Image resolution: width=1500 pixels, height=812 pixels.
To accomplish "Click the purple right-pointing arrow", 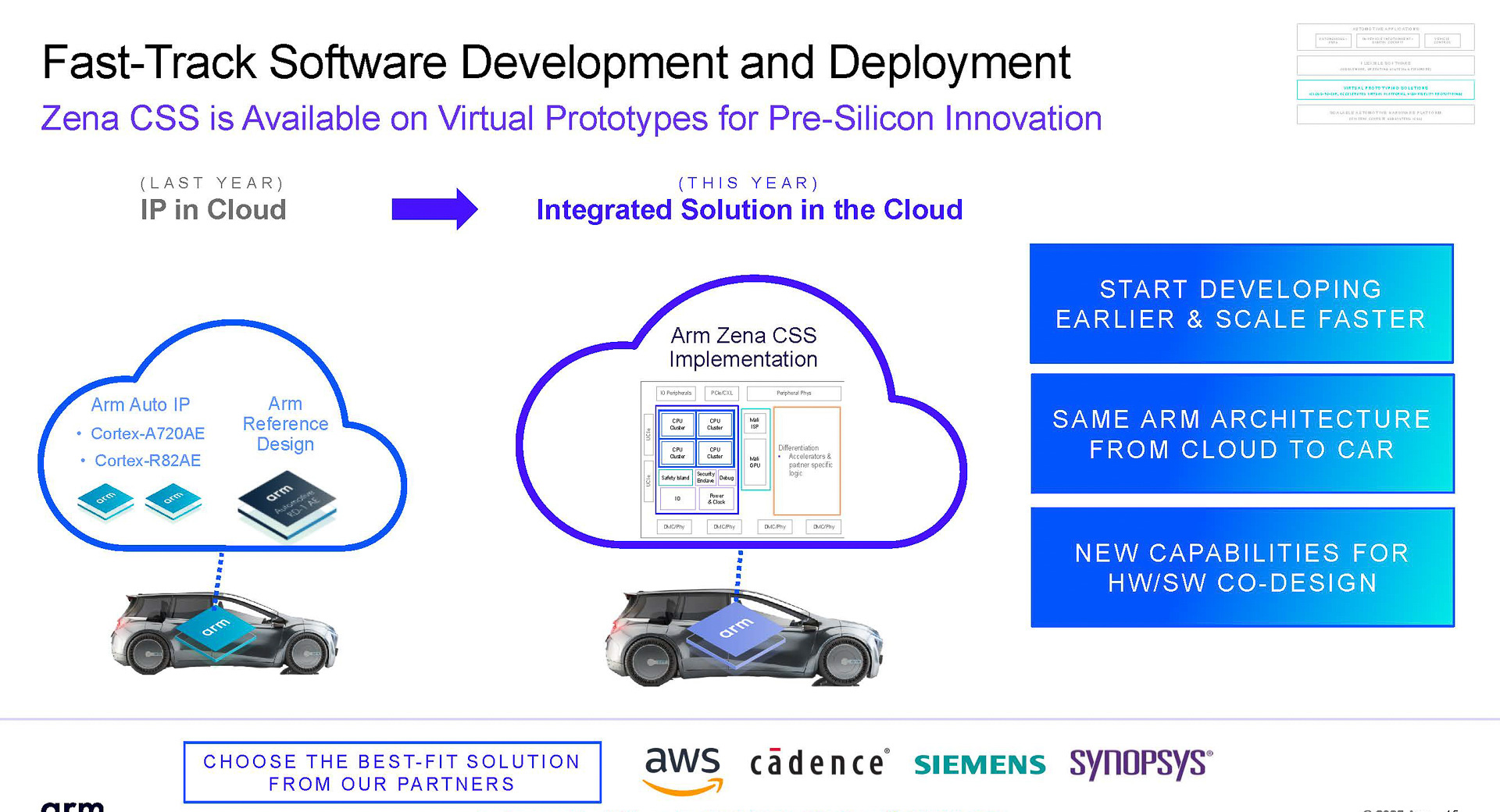I will pyautogui.click(x=434, y=208).
